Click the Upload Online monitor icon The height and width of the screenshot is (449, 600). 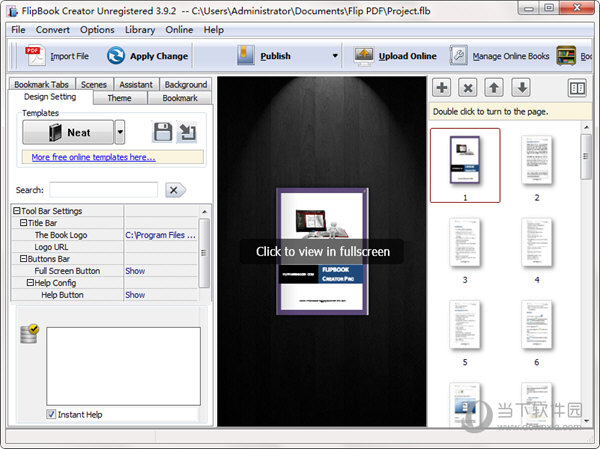(x=364, y=56)
